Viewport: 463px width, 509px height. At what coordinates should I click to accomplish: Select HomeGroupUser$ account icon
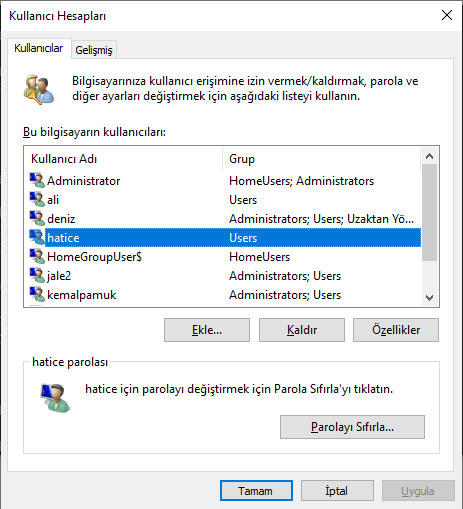[x=37, y=257]
